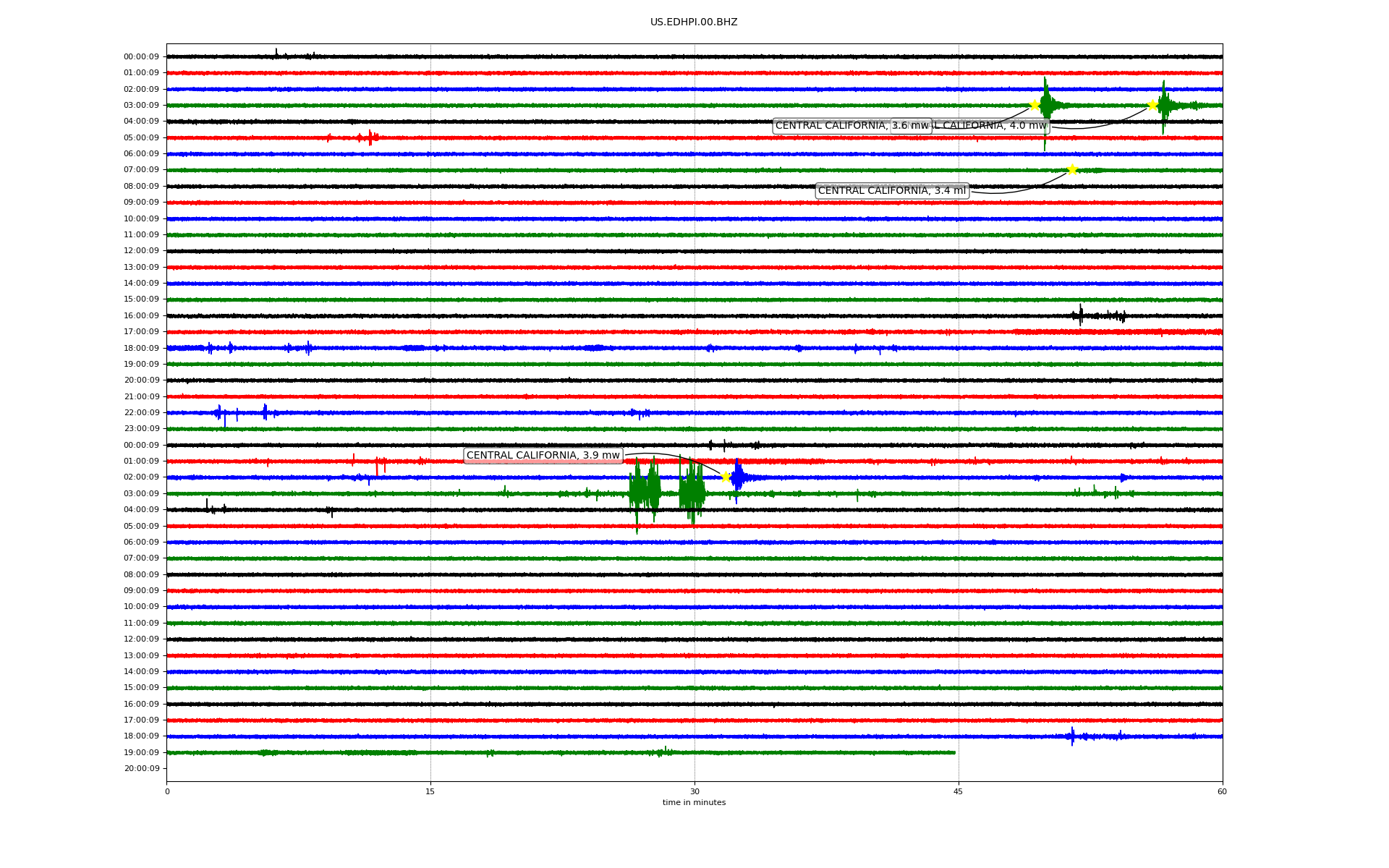Image resolution: width=1389 pixels, height=868 pixels.
Task: Click the 45 tick label on the time axis
Action: 958,791
